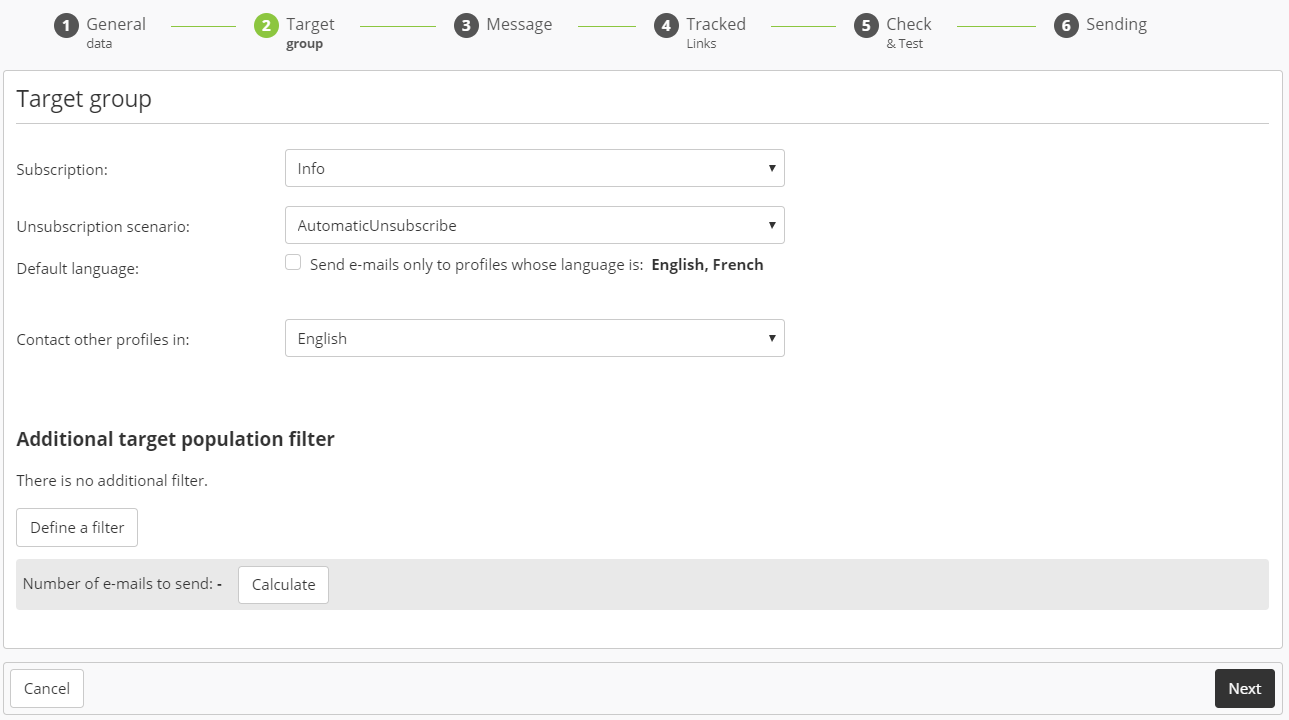Click step 5 number circle icon
The image size is (1289, 720).
click(866, 26)
